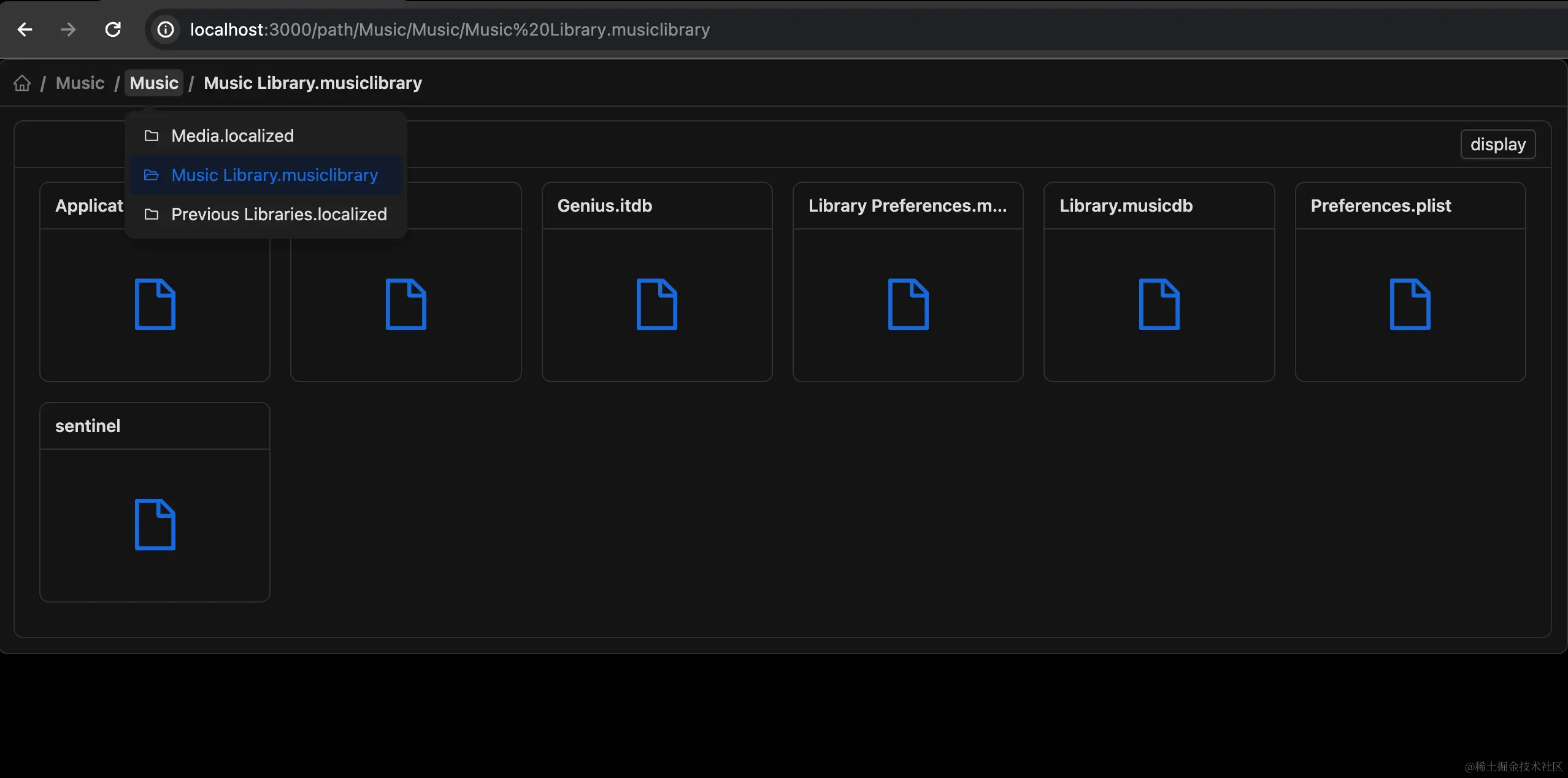Select Media.localized from dropdown menu
Image resolution: width=1568 pixels, height=778 pixels.
tap(233, 136)
